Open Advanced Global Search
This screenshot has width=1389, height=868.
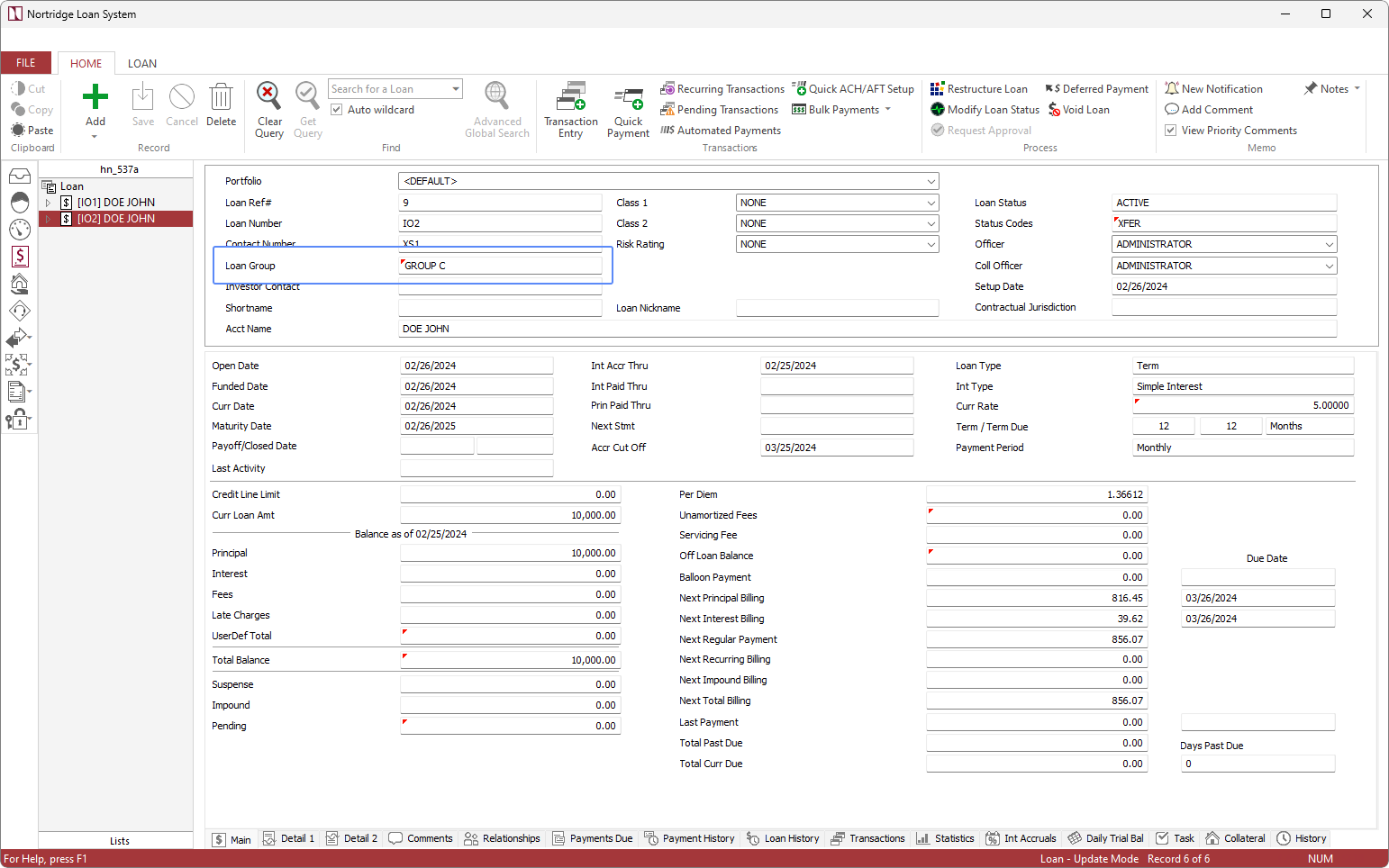click(496, 110)
